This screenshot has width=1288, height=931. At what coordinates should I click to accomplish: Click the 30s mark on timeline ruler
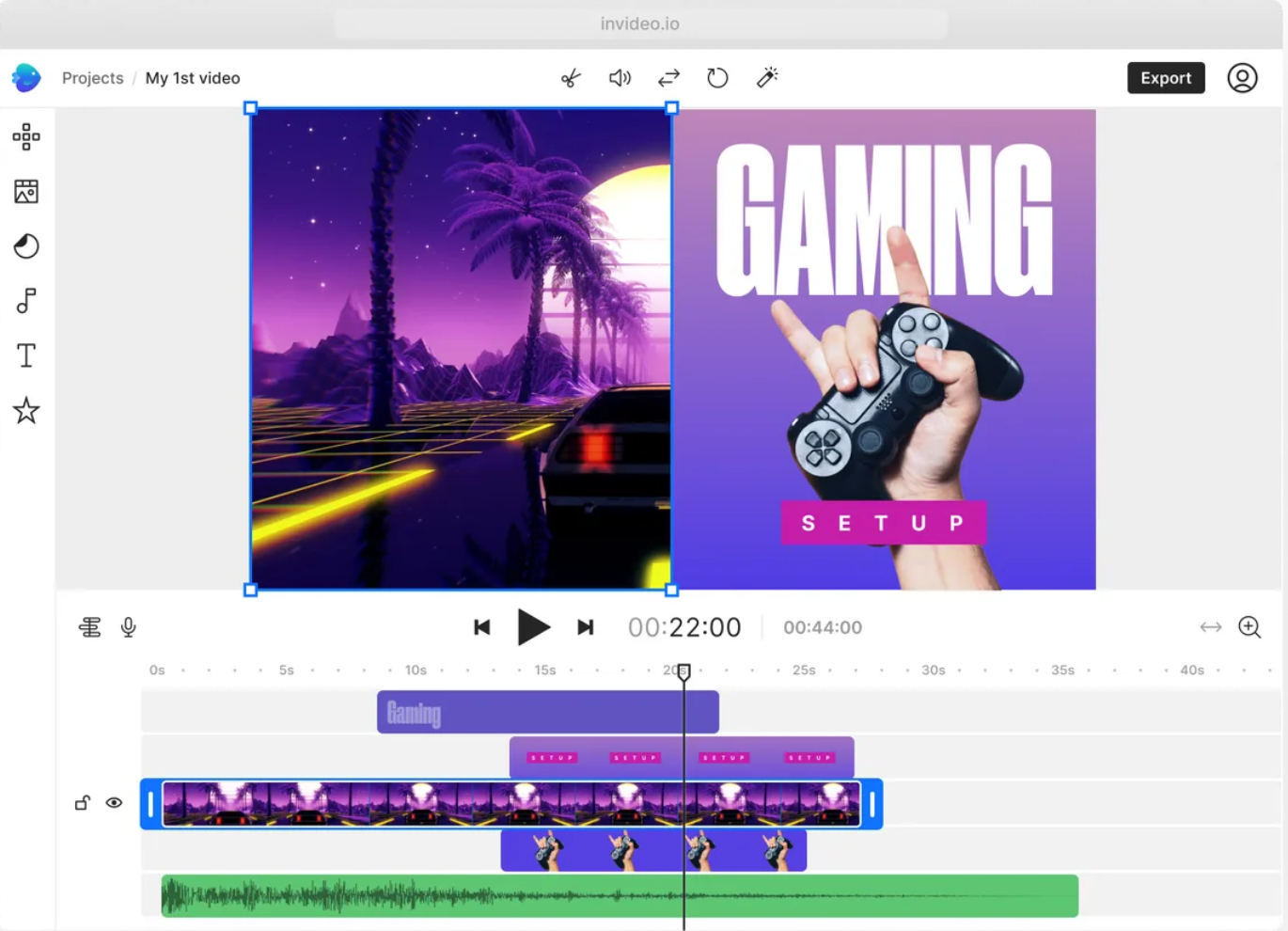tap(933, 671)
